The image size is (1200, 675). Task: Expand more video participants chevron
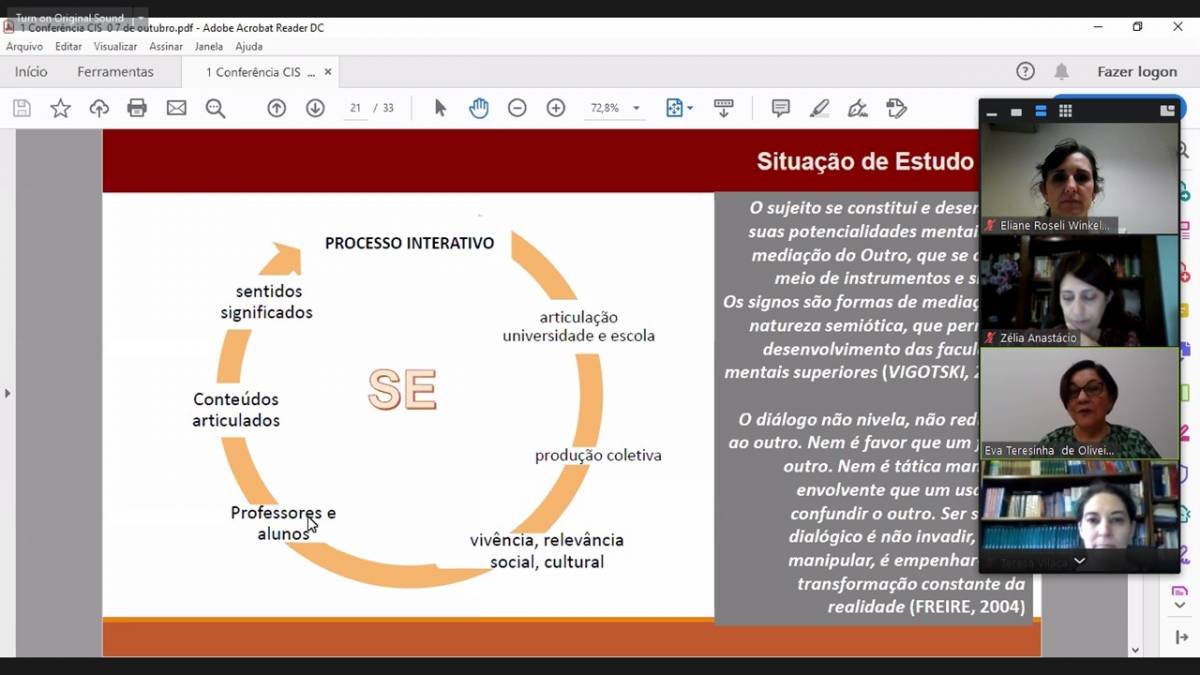pyautogui.click(x=1079, y=561)
